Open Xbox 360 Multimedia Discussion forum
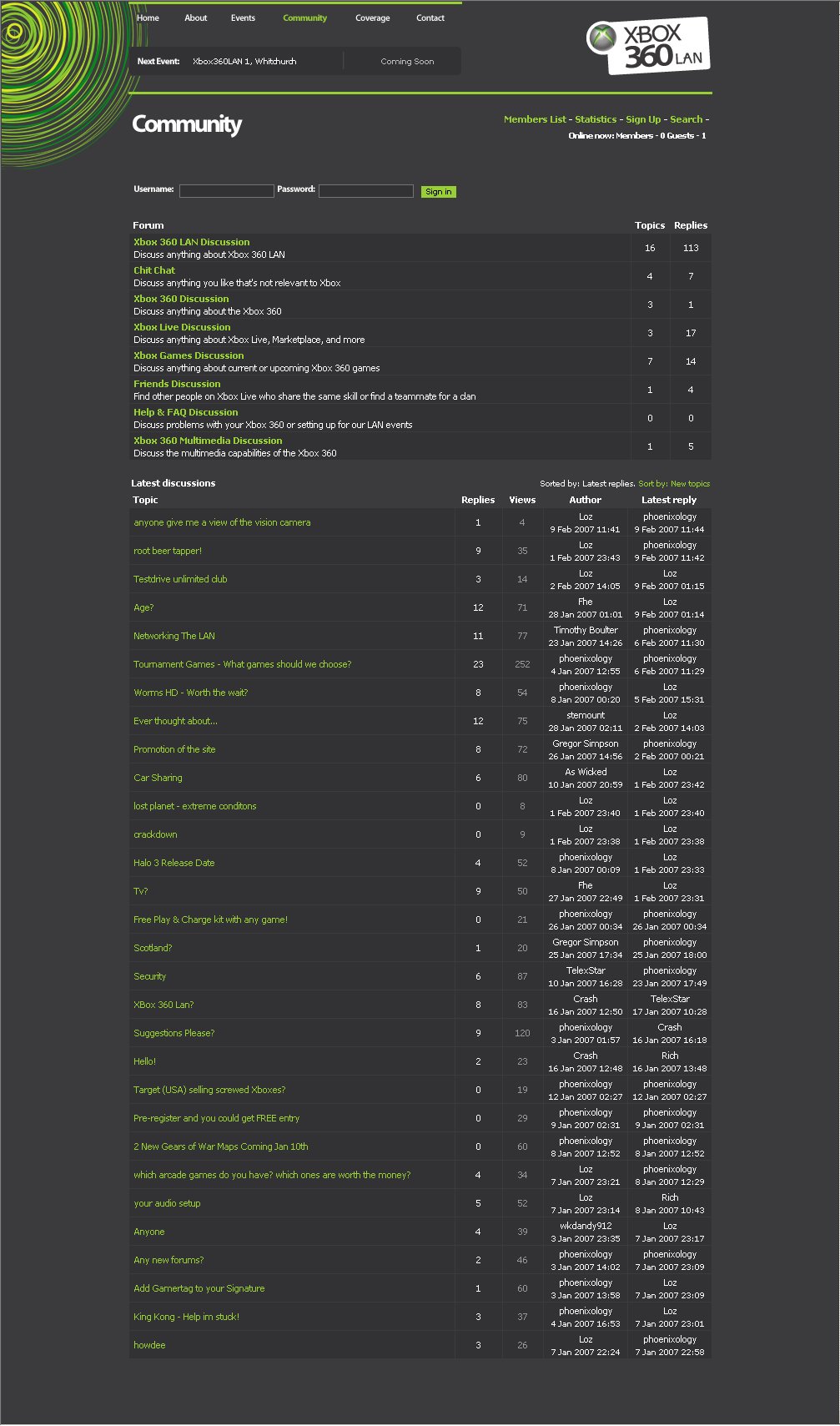Screen dimensions: 840x1426 click(x=208, y=441)
